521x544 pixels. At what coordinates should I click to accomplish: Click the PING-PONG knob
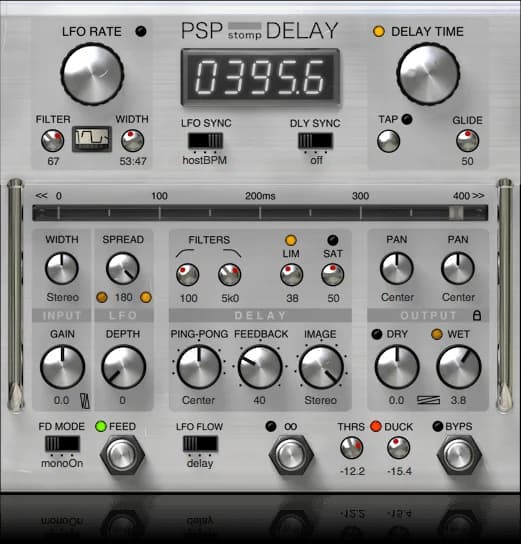tap(199, 367)
